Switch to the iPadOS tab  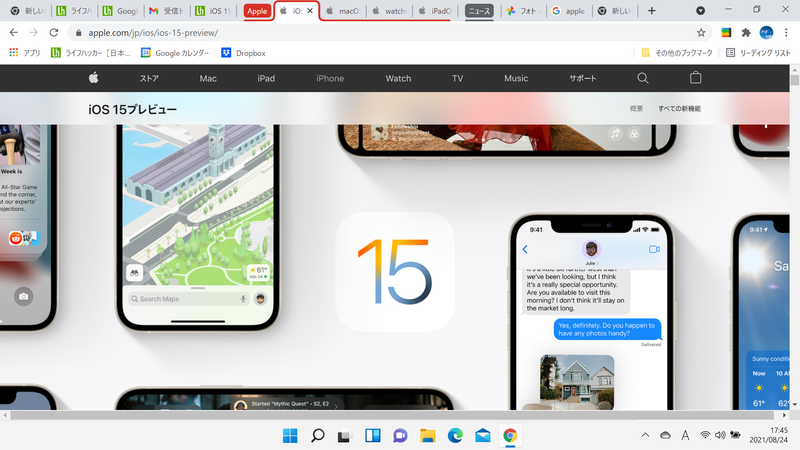click(435, 11)
